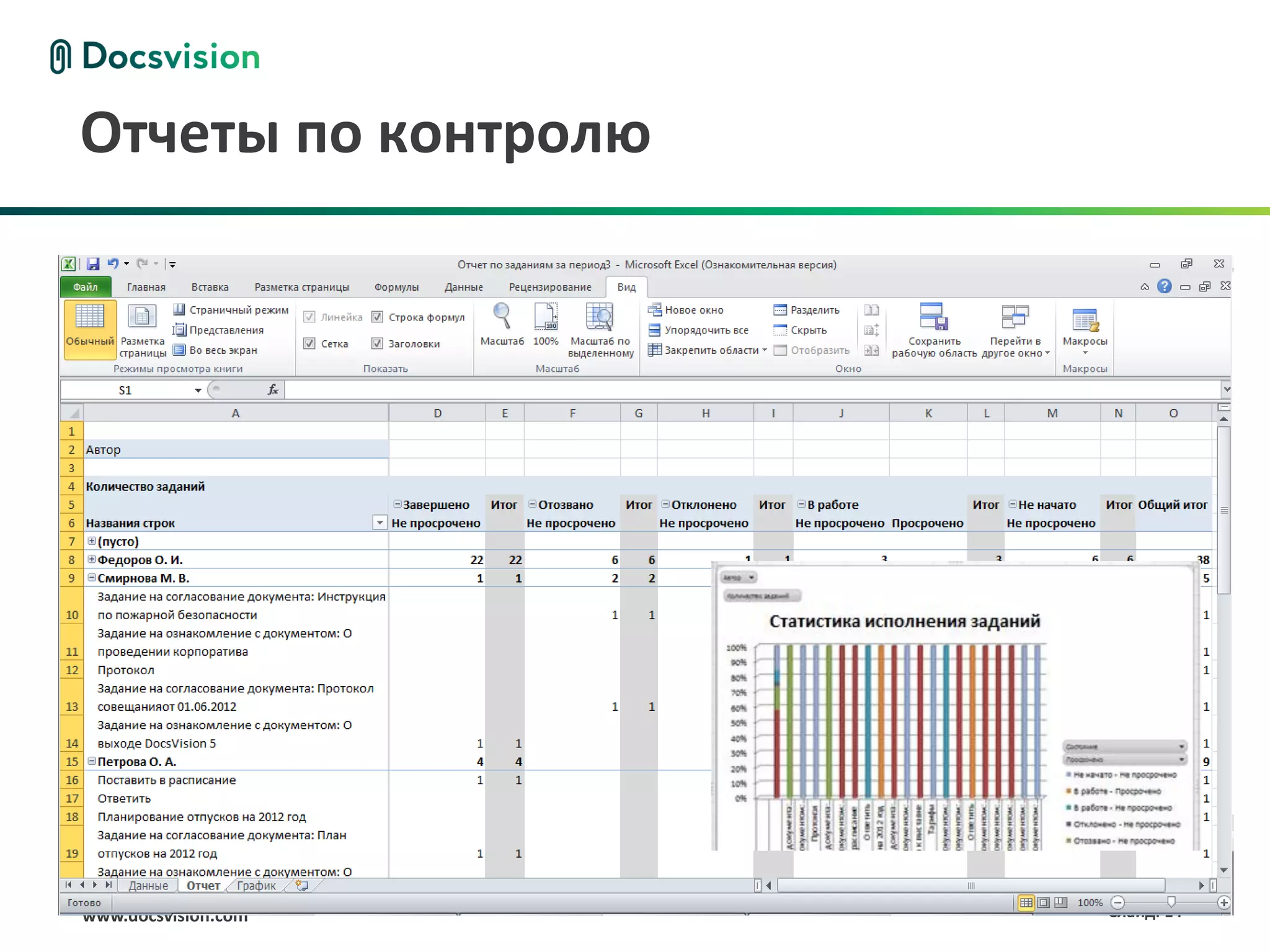Click the insert function fx icon
This screenshot has height=952, width=1270.
pyautogui.click(x=272, y=390)
